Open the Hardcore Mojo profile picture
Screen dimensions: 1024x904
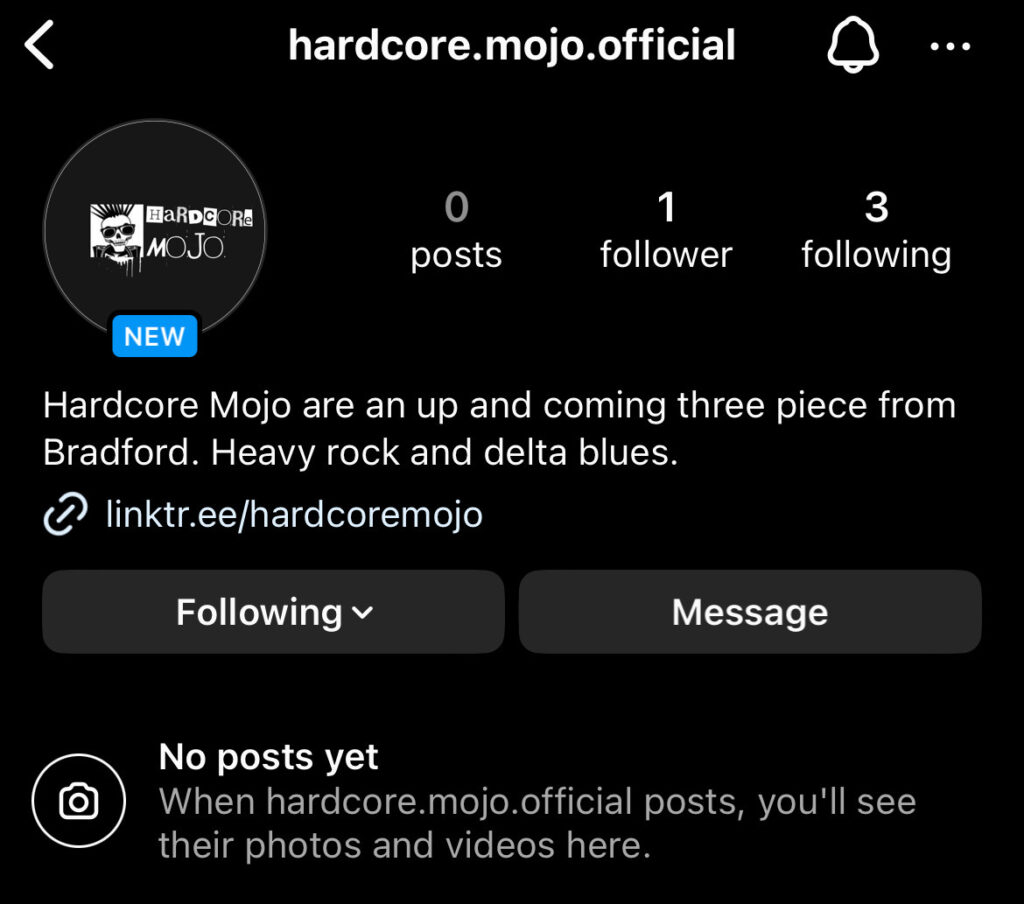coord(155,231)
